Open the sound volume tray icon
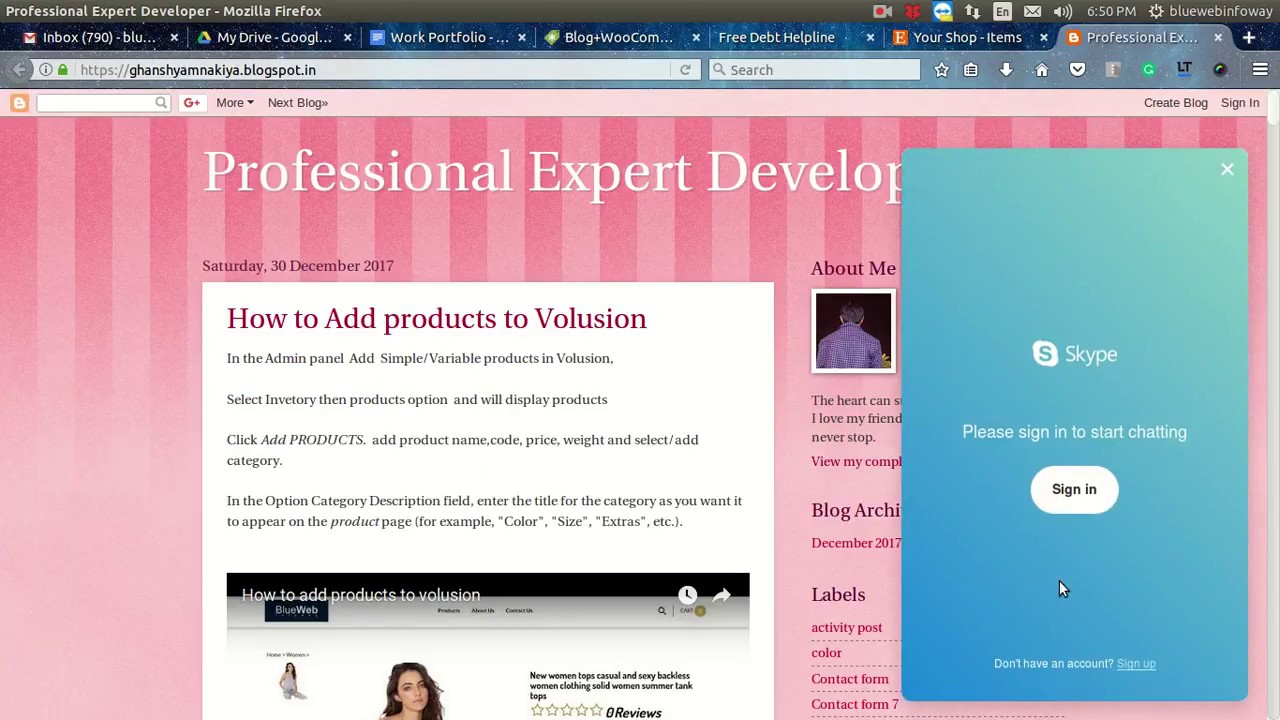This screenshot has height=720, width=1280. pos(1062,11)
